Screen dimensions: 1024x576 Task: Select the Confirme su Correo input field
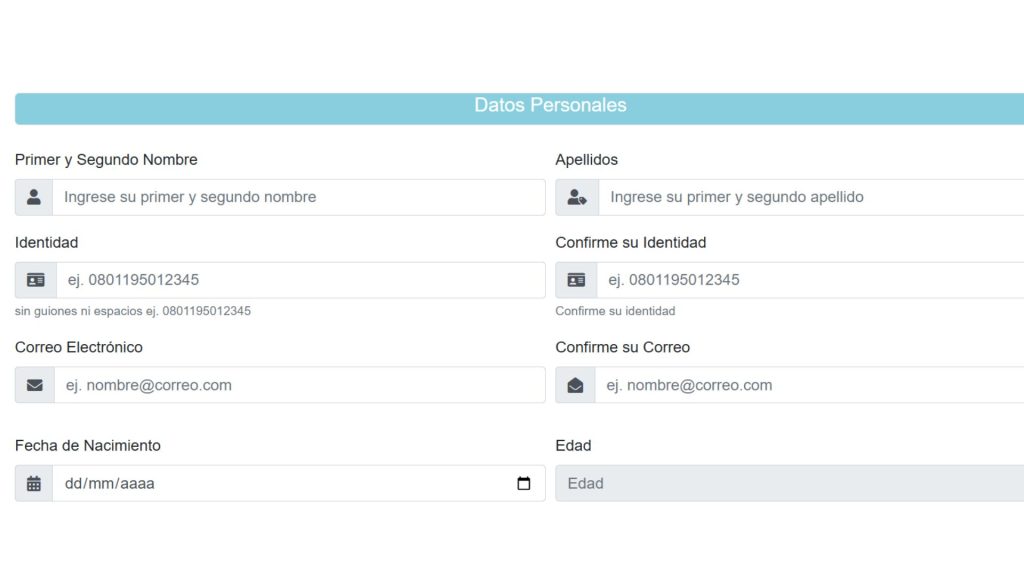[x=810, y=385]
